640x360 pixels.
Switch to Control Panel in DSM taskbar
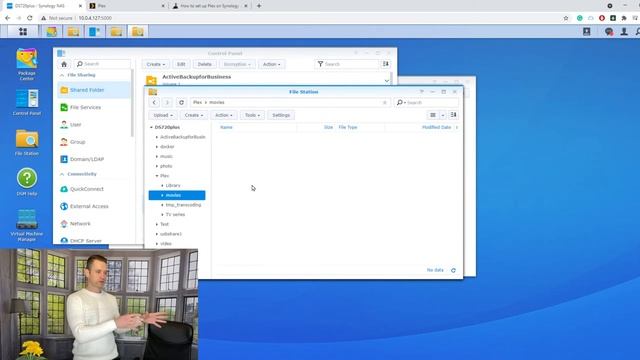pos(95,31)
